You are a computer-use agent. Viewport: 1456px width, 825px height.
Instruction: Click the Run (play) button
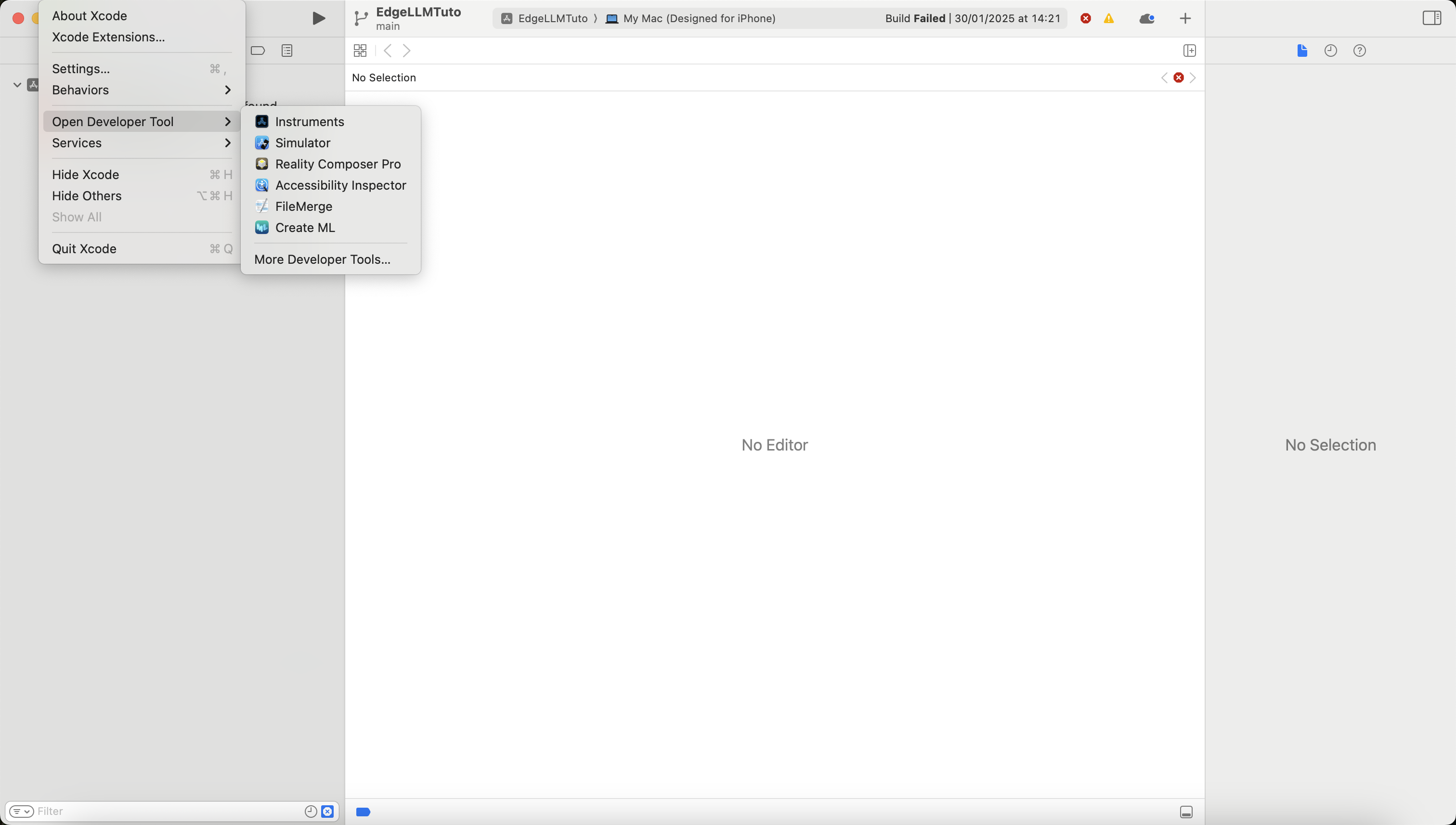(x=319, y=18)
